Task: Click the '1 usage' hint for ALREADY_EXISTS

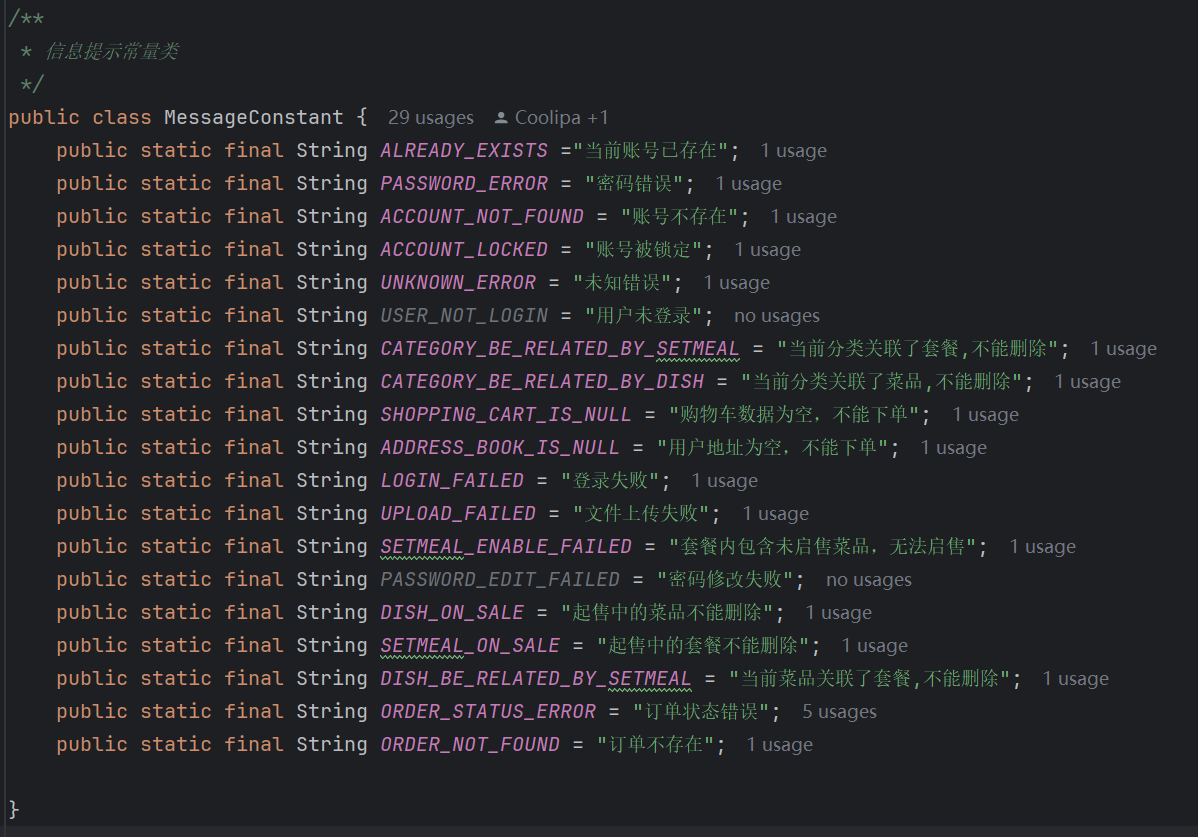Action: (794, 150)
